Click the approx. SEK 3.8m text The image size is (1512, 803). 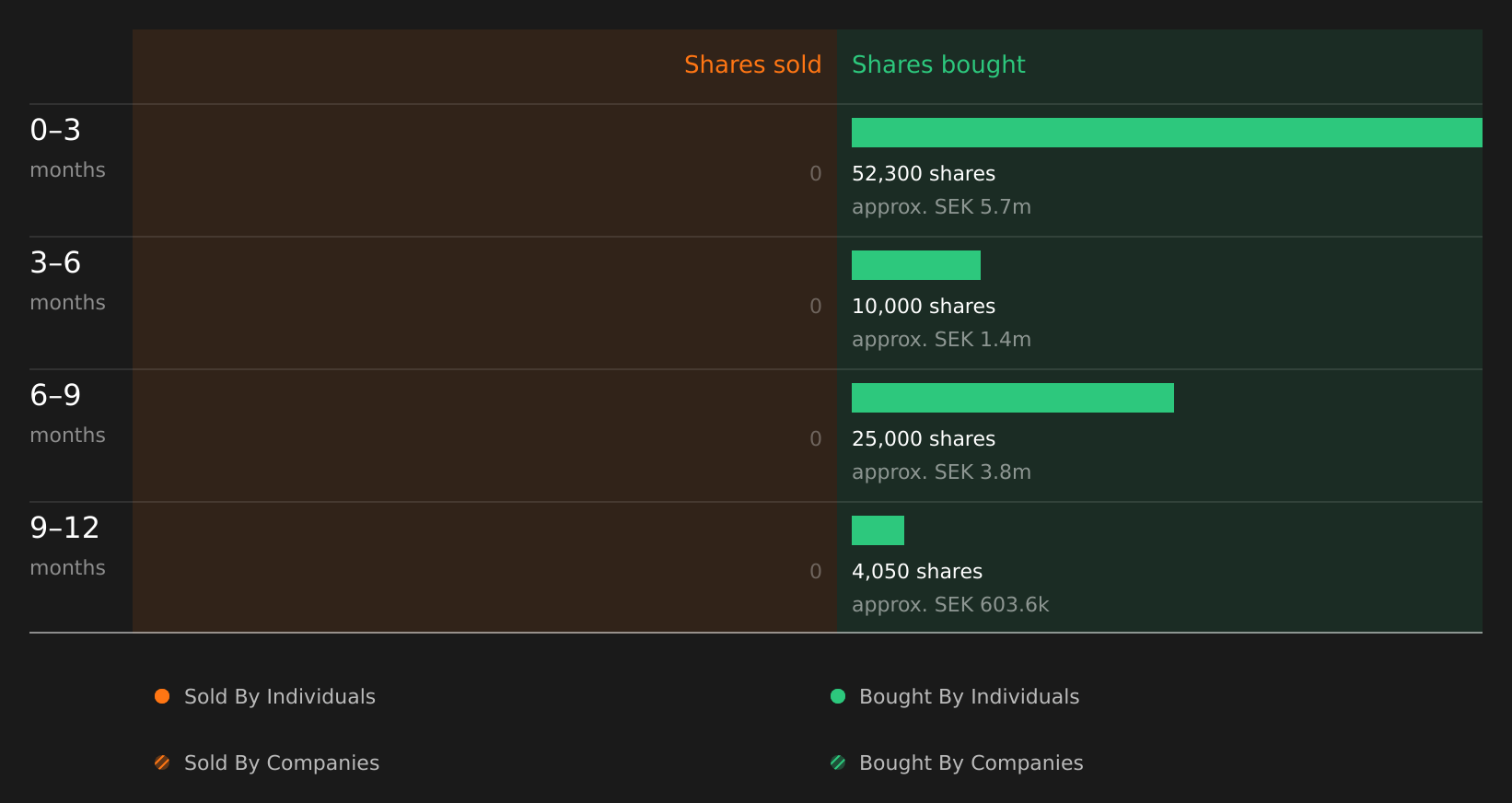[x=941, y=472]
